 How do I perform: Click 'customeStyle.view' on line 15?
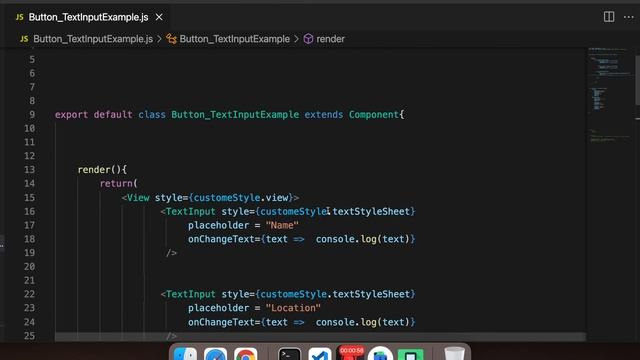[241, 198]
